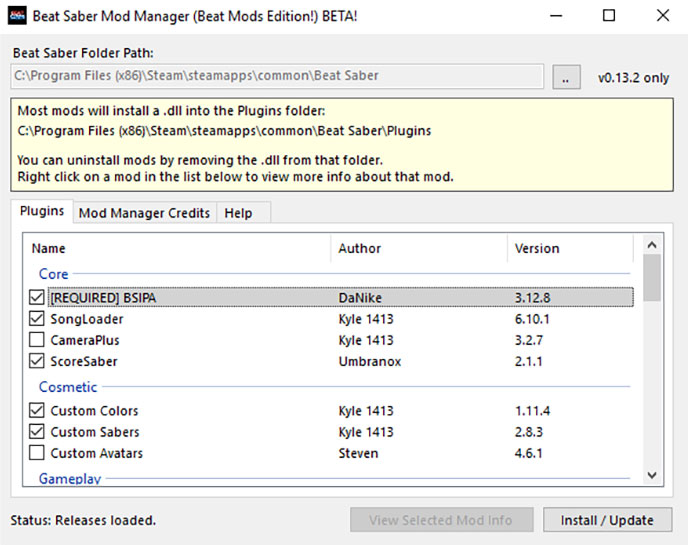Click version 2.1.1 of ScoreSaber
The width and height of the screenshot is (688, 545).
(x=529, y=361)
